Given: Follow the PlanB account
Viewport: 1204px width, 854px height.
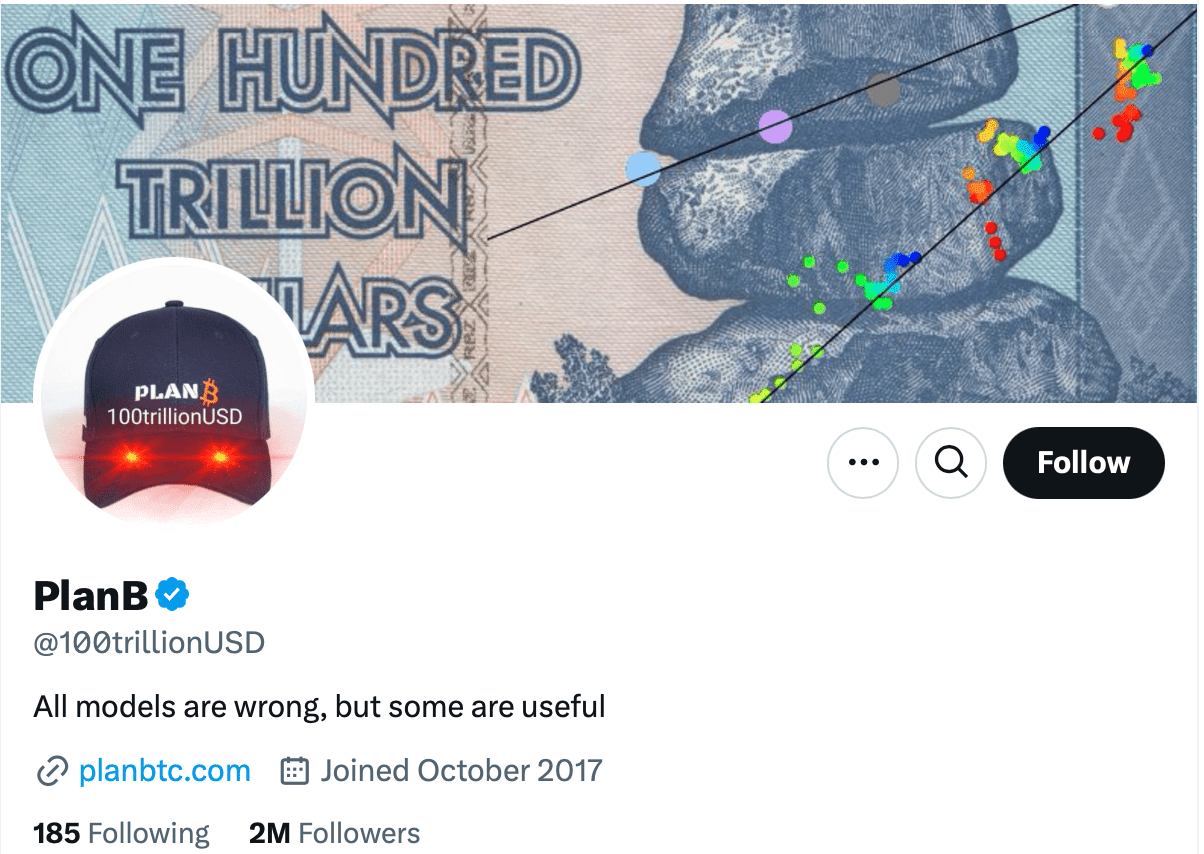Looking at the screenshot, I should (x=1083, y=462).
